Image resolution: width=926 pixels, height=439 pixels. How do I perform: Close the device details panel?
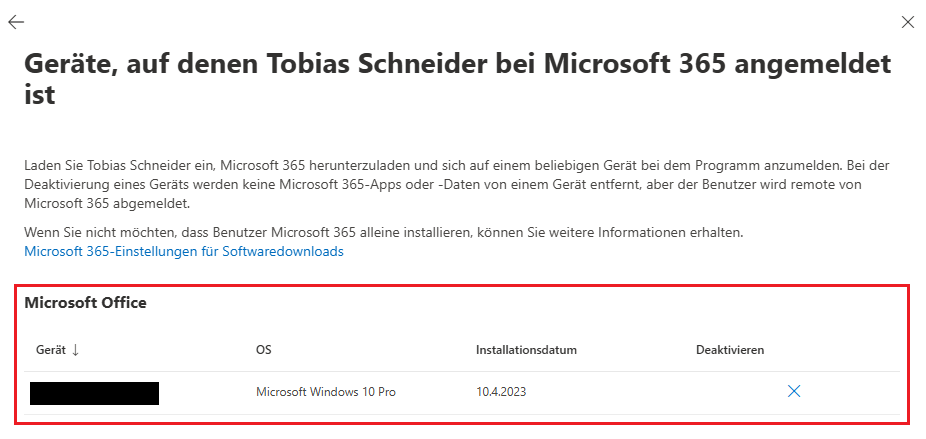point(908,22)
